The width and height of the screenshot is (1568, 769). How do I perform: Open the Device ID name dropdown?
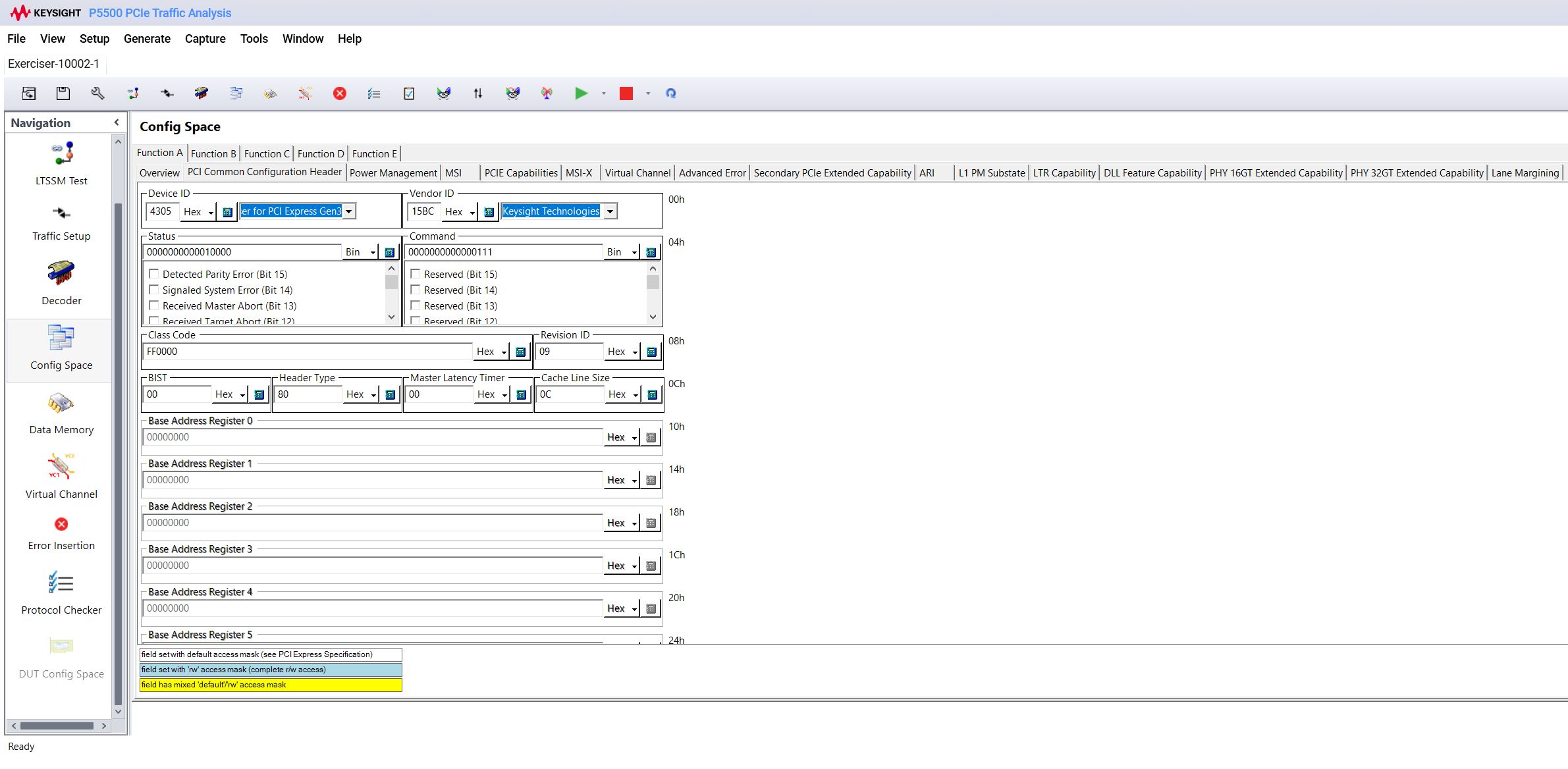pyautogui.click(x=350, y=211)
